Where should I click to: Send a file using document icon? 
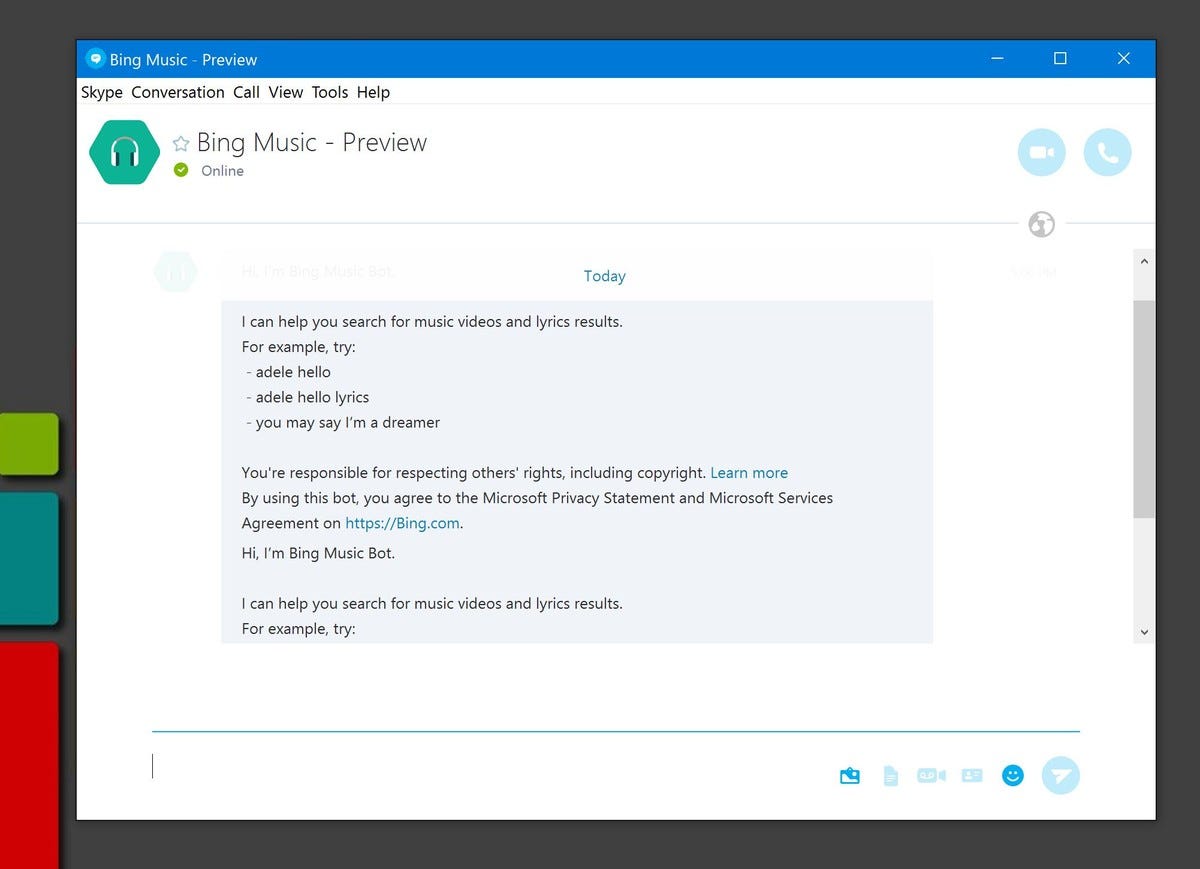tap(891, 775)
